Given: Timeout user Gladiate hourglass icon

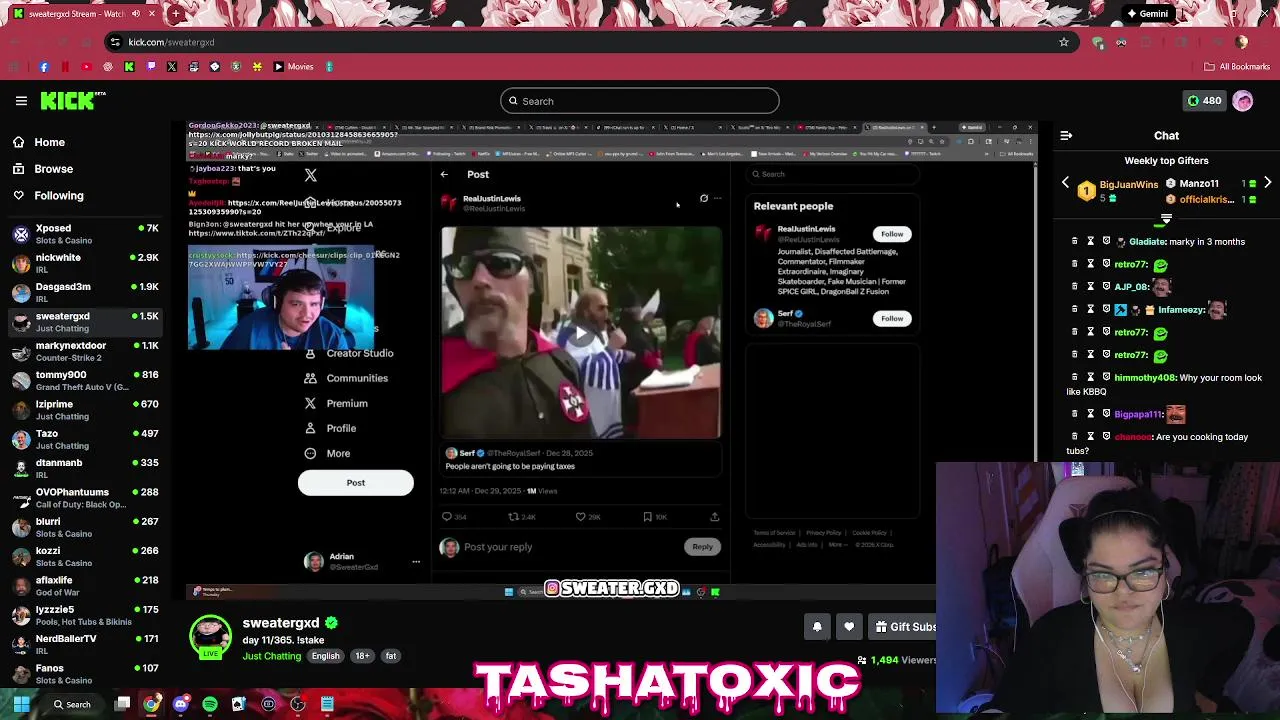Looking at the screenshot, I should [1091, 242].
